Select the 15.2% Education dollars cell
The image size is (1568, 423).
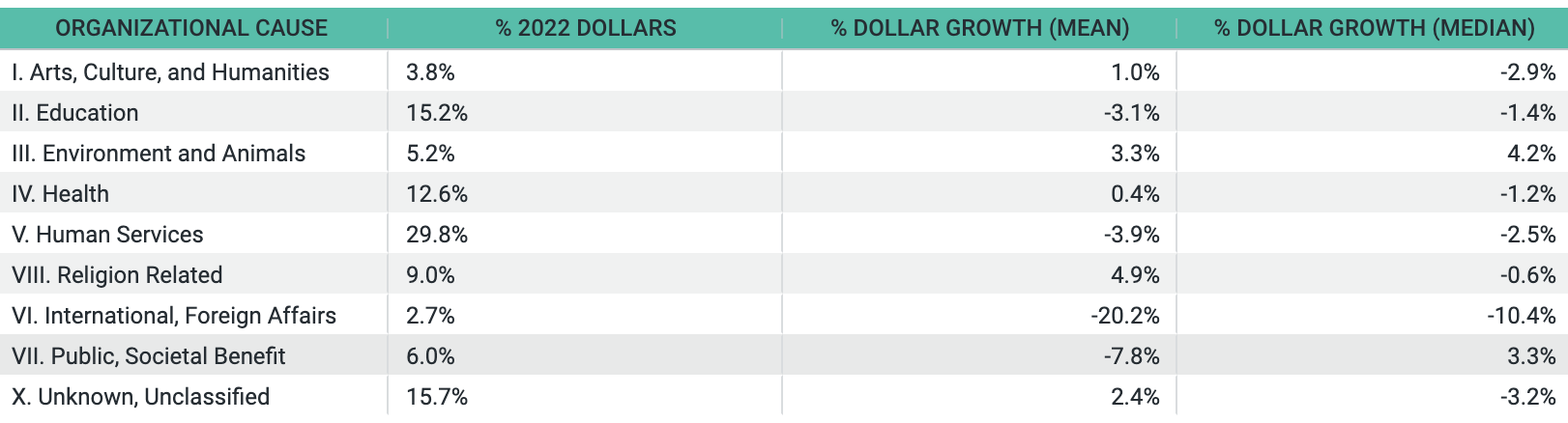(437, 113)
